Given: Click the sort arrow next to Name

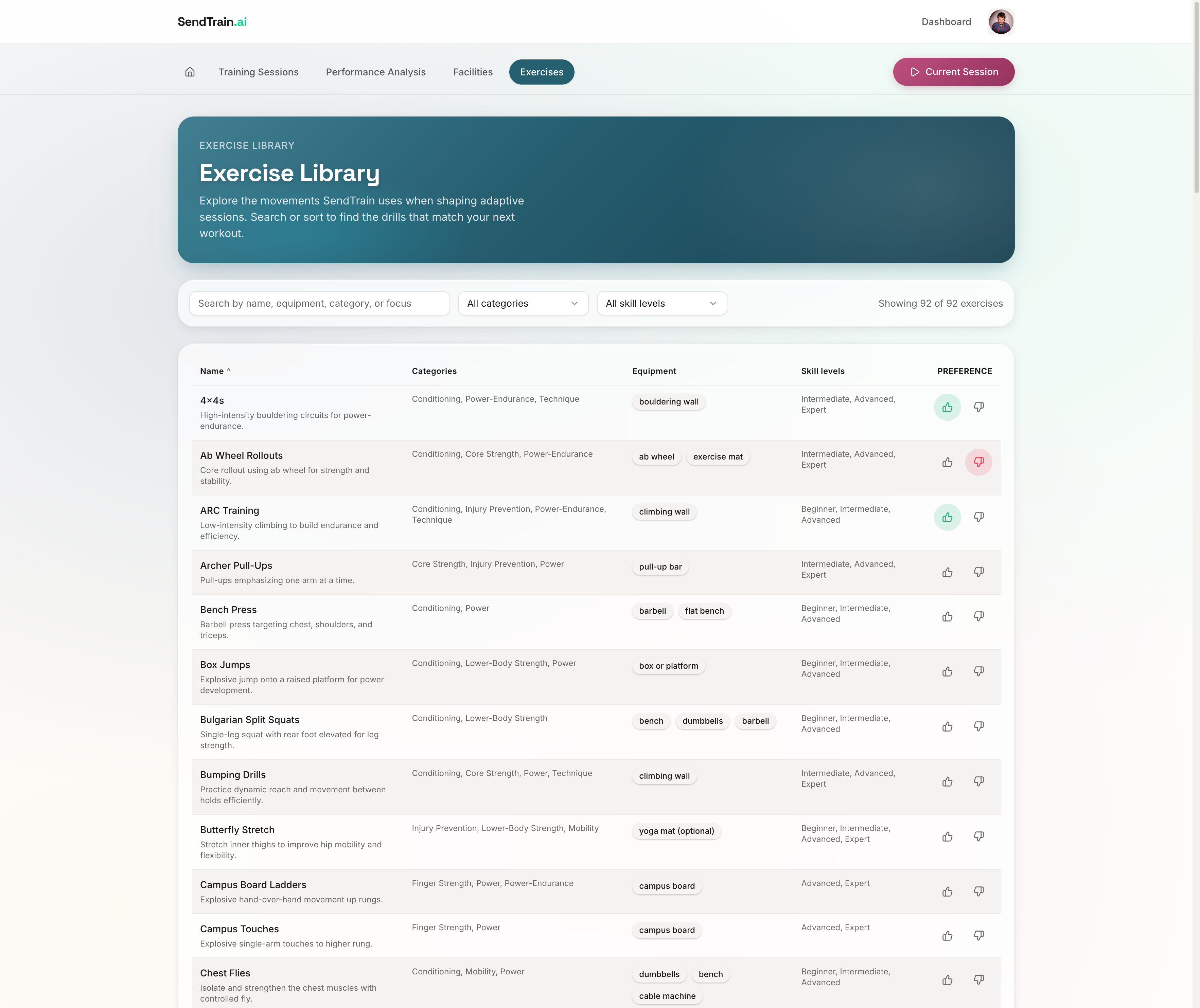Looking at the screenshot, I should point(229,370).
